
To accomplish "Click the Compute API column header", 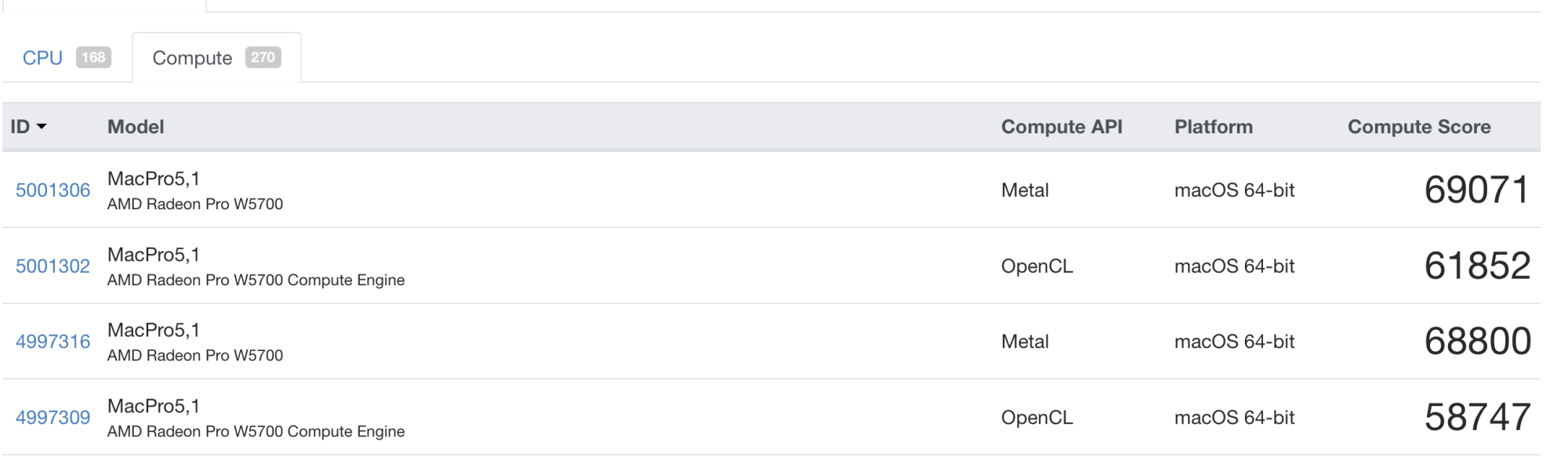I will click(x=1062, y=127).
